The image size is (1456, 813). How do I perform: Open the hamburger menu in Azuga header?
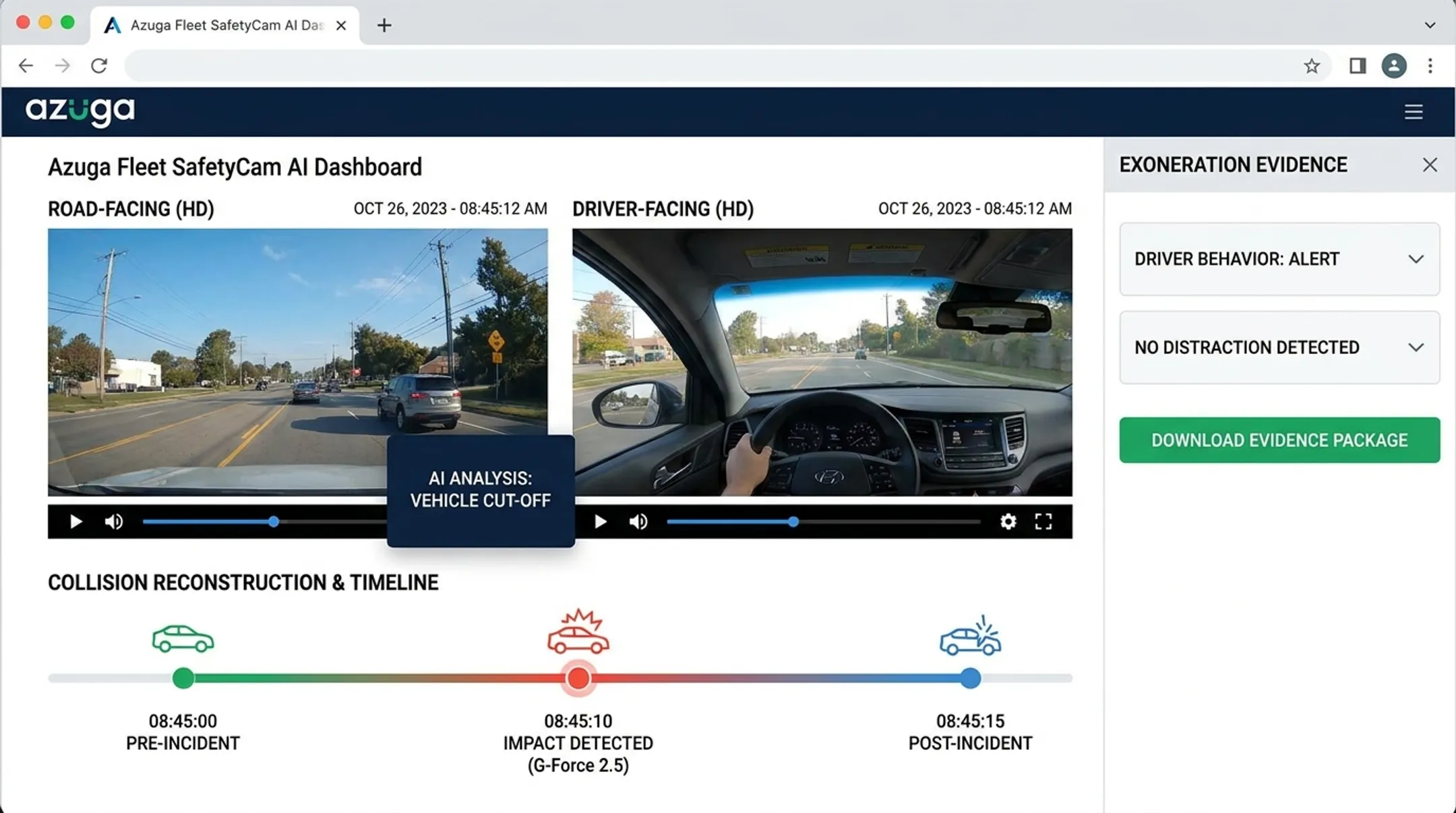pos(1414,112)
